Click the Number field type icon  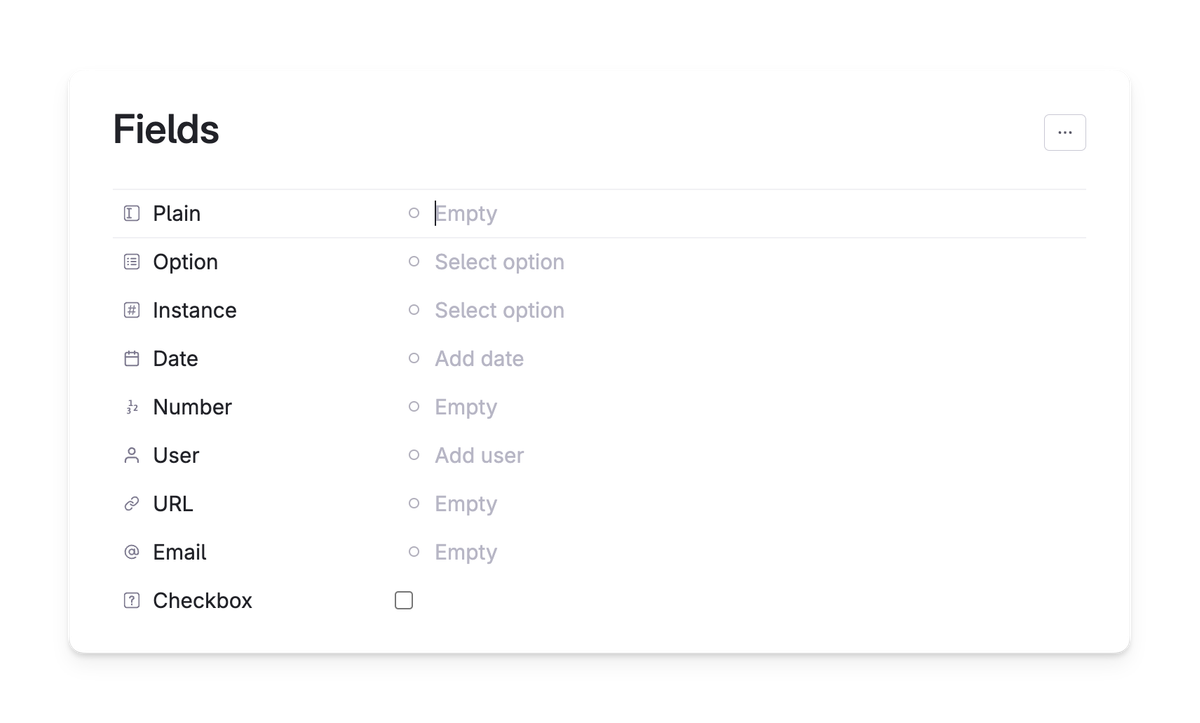tap(131, 407)
